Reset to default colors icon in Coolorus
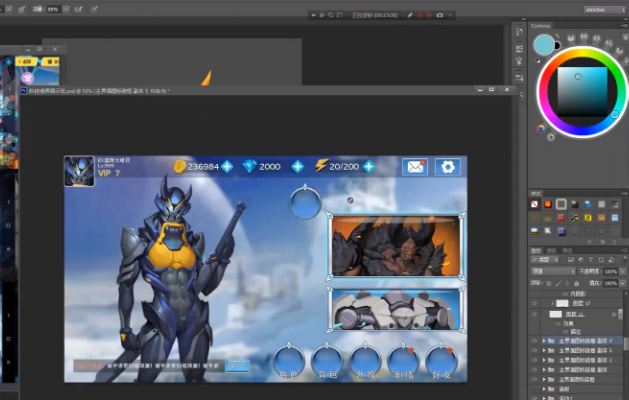Viewport: 629px width, 400px height. (538, 61)
